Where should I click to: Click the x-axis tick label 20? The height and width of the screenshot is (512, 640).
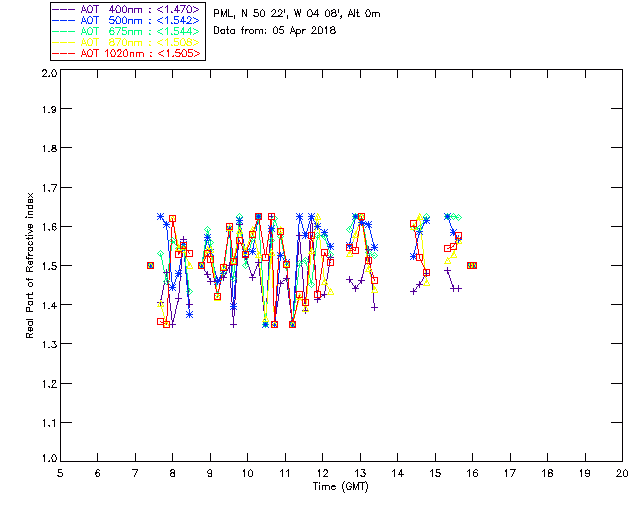click(622, 473)
